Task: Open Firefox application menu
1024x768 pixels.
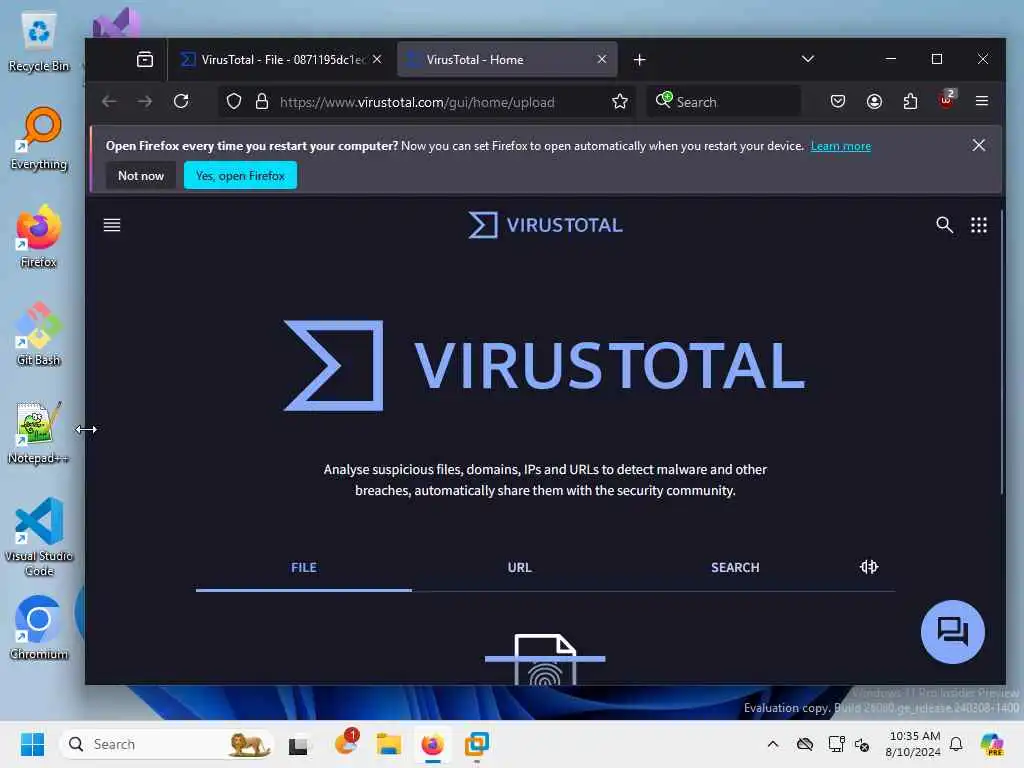Action: [982, 101]
